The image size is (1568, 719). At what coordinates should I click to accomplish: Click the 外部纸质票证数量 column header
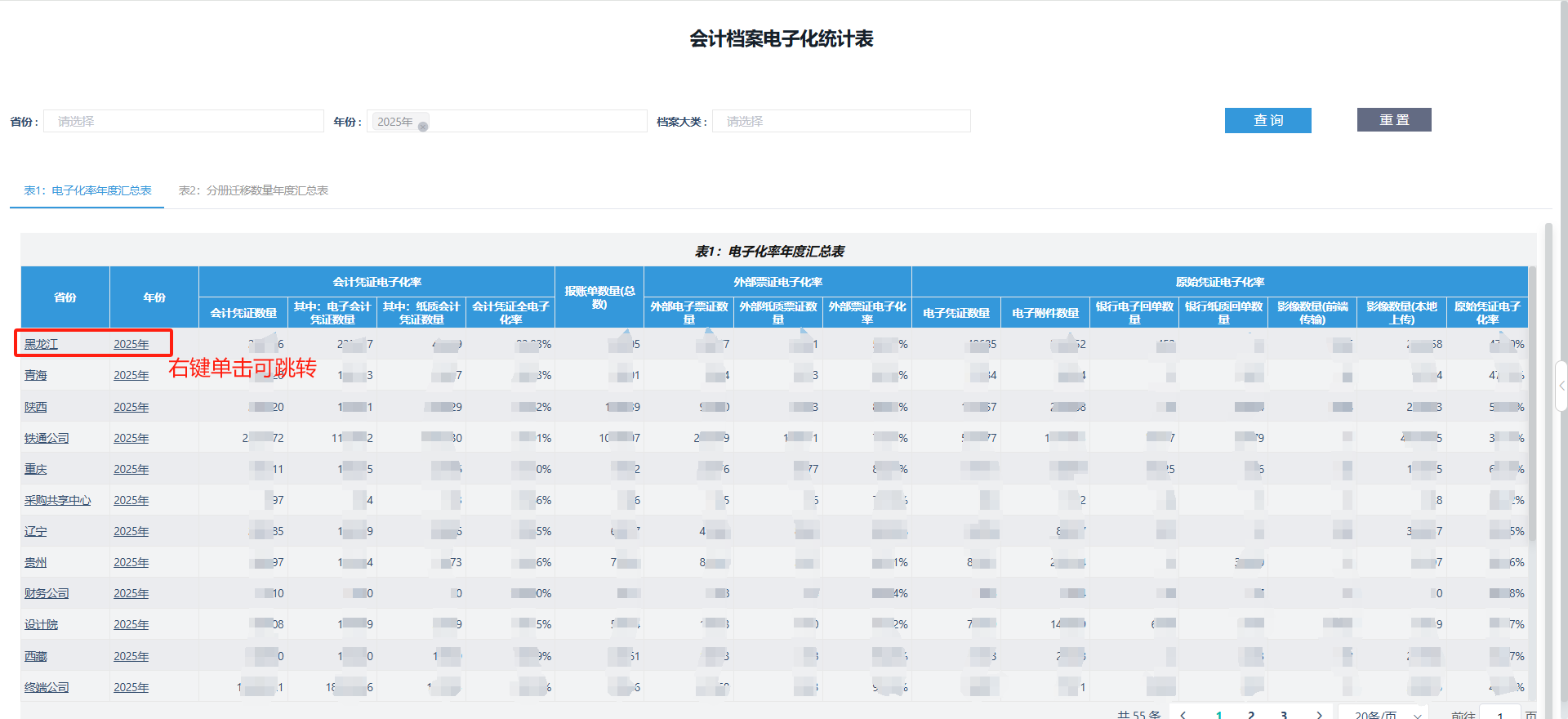click(x=777, y=313)
